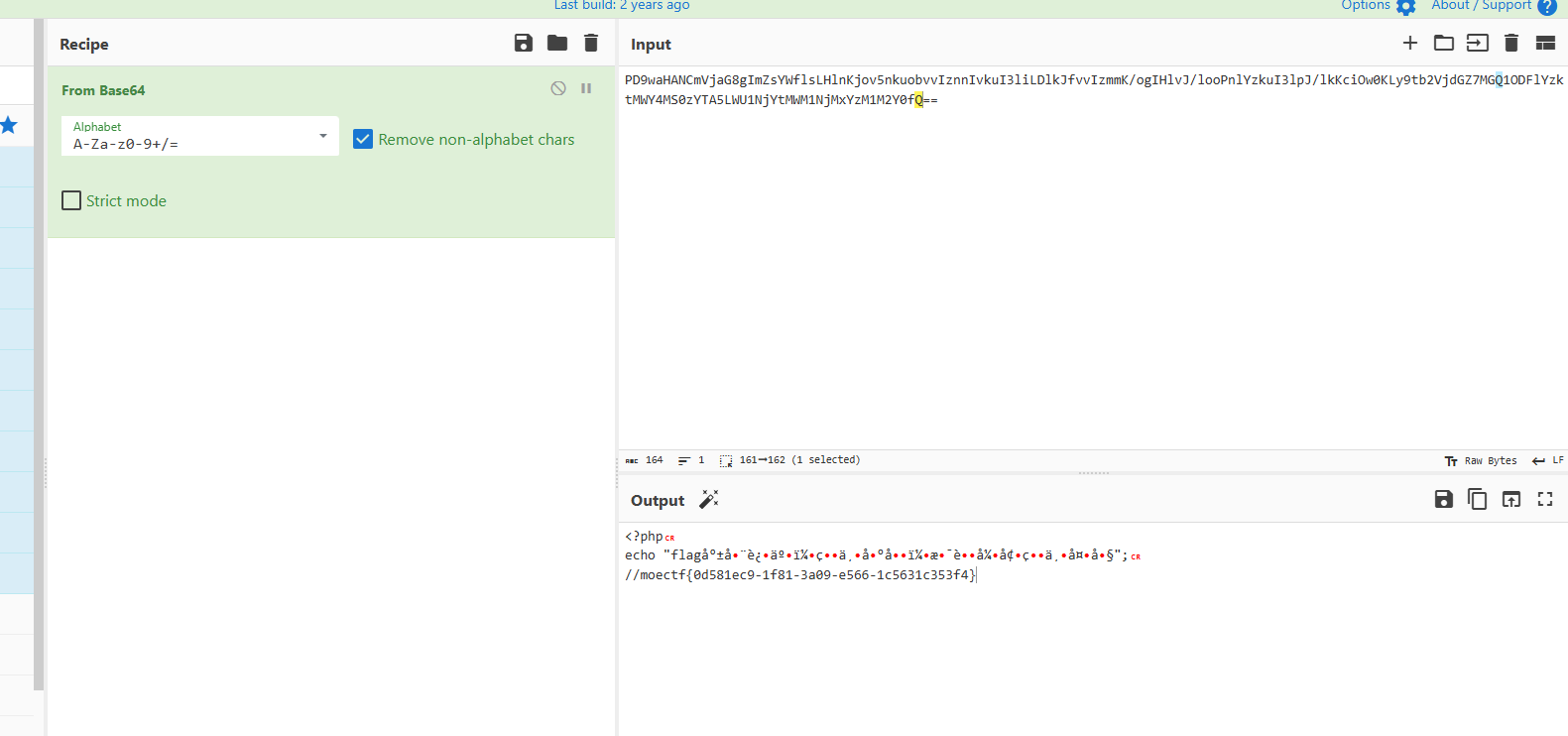Image resolution: width=1568 pixels, height=736 pixels.
Task: Enable the Strict mode checkbox
Action: (71, 200)
